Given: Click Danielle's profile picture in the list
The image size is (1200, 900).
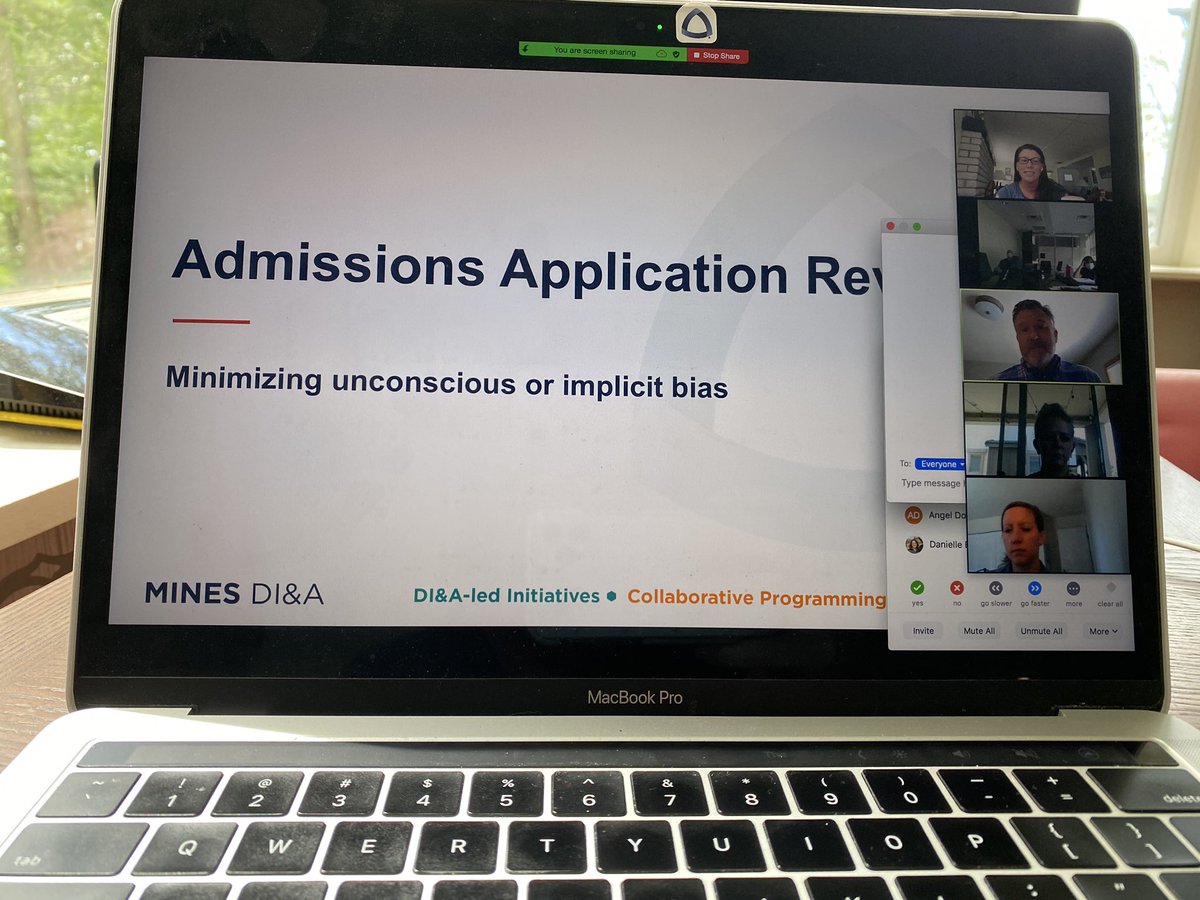Looking at the screenshot, I should (912, 545).
